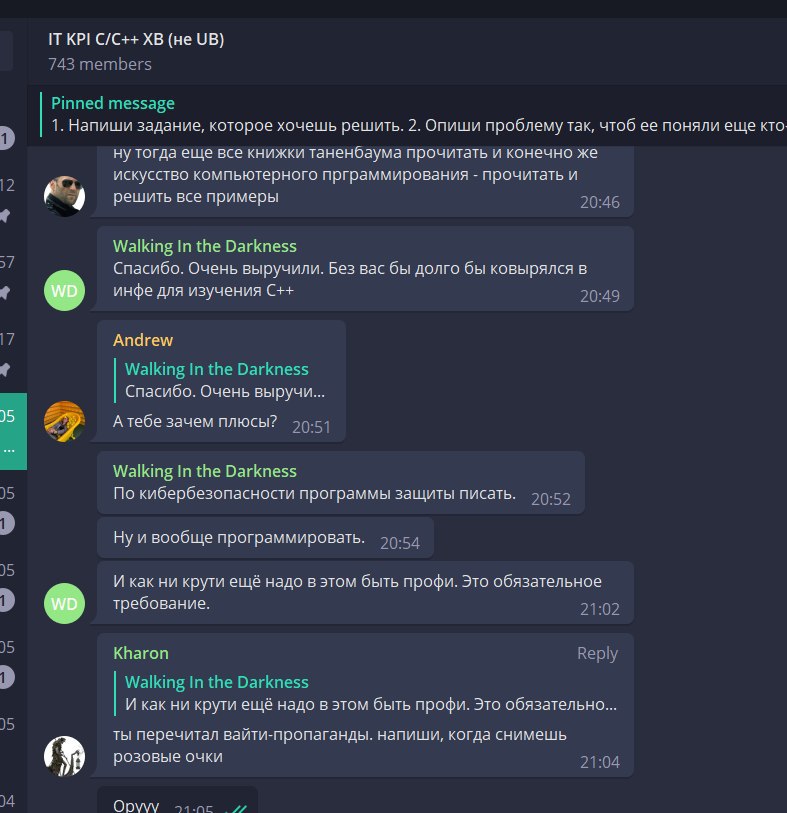Click the Andrew sender name
Image resolution: width=787 pixels, height=813 pixels.
(143, 340)
